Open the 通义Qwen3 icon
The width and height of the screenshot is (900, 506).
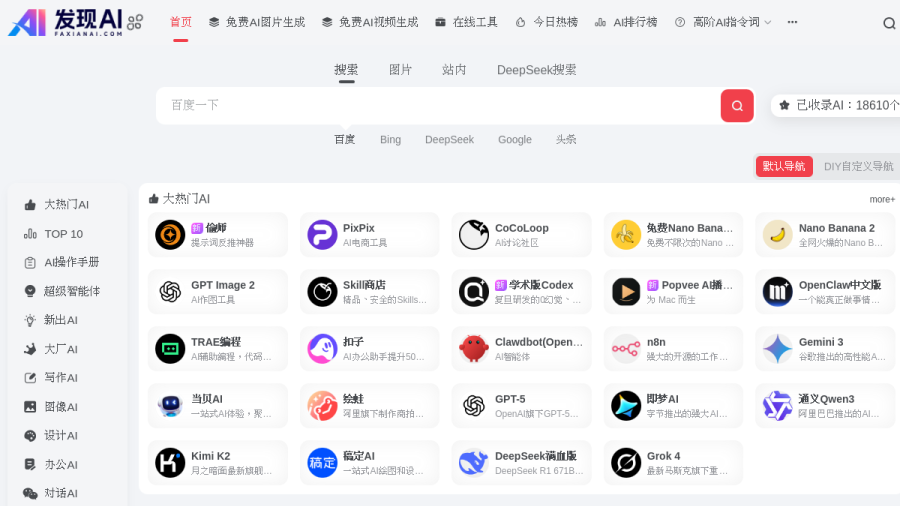pos(777,406)
